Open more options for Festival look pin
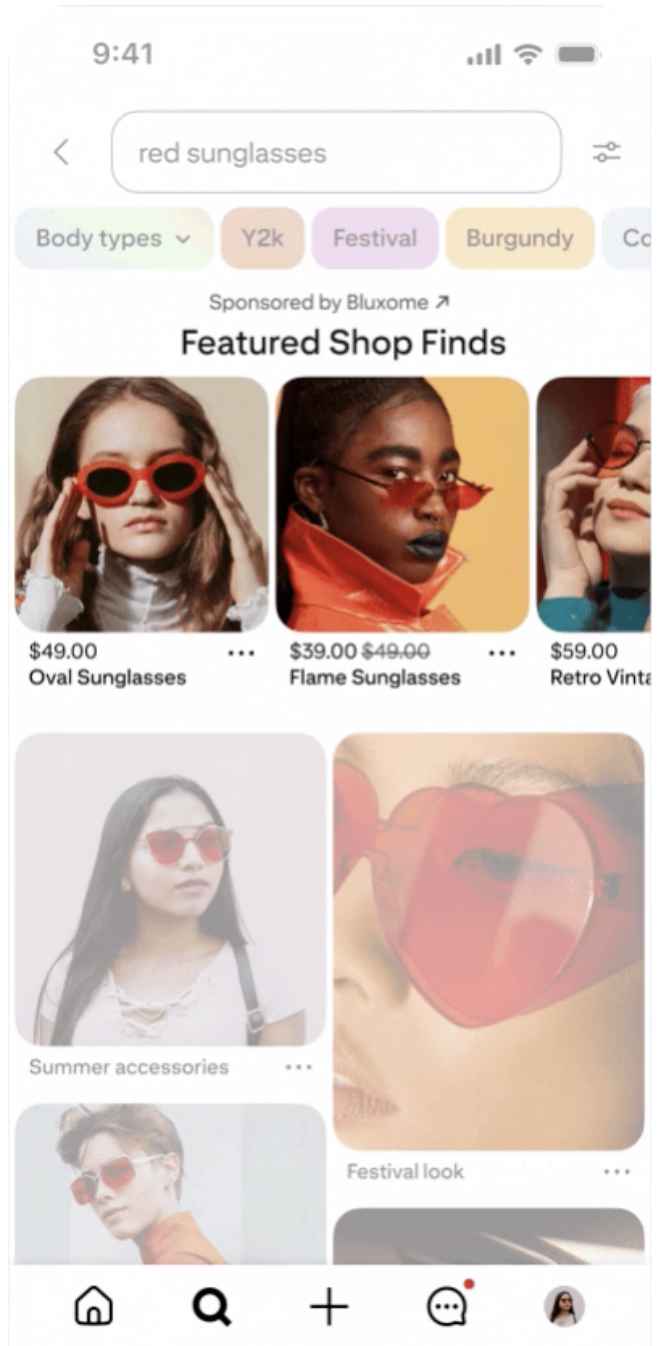 [617, 1171]
